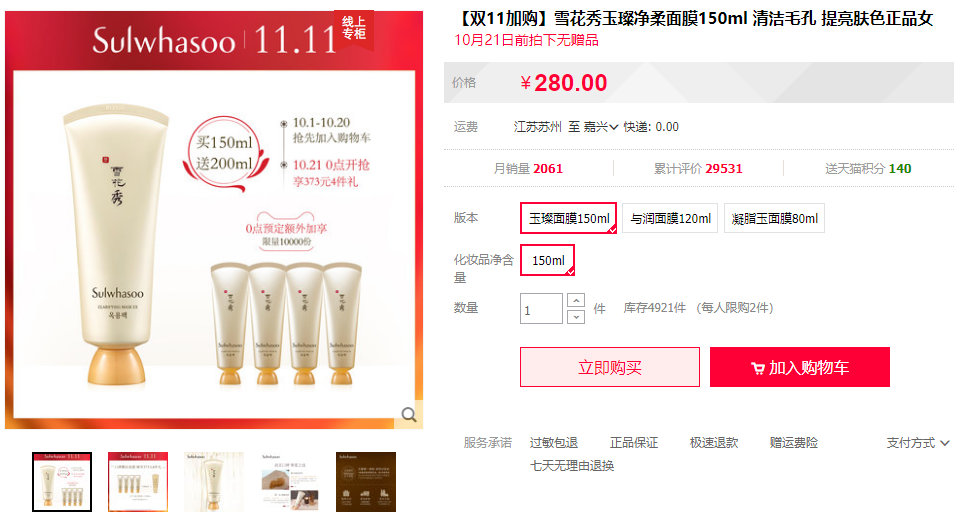Increase quantity with the up arrow
Screen dimensions: 966x522
[575, 300]
